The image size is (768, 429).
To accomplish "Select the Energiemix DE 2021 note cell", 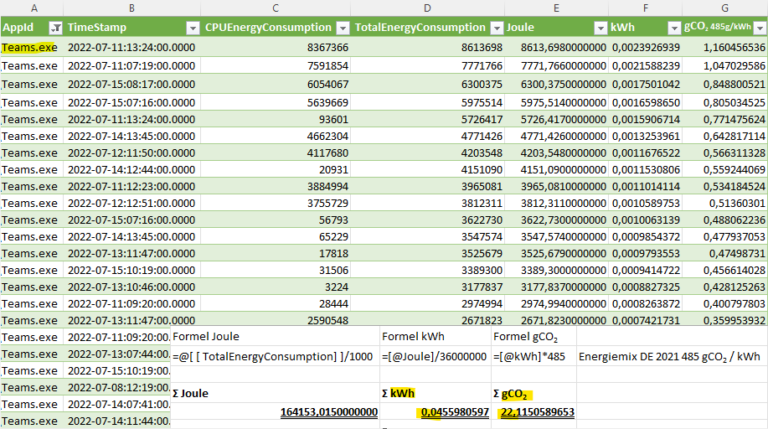I will [672, 357].
